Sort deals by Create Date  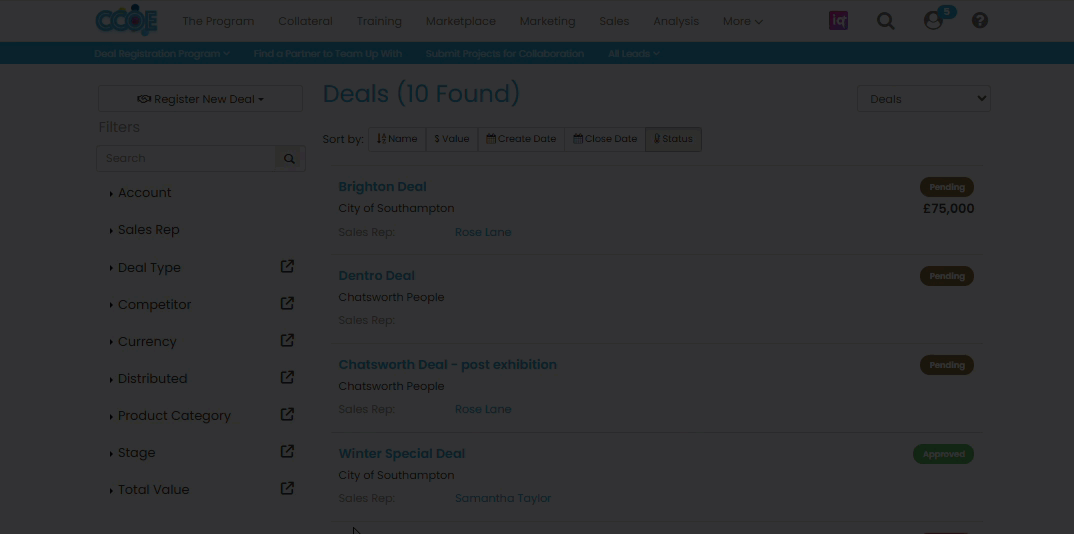pos(521,139)
